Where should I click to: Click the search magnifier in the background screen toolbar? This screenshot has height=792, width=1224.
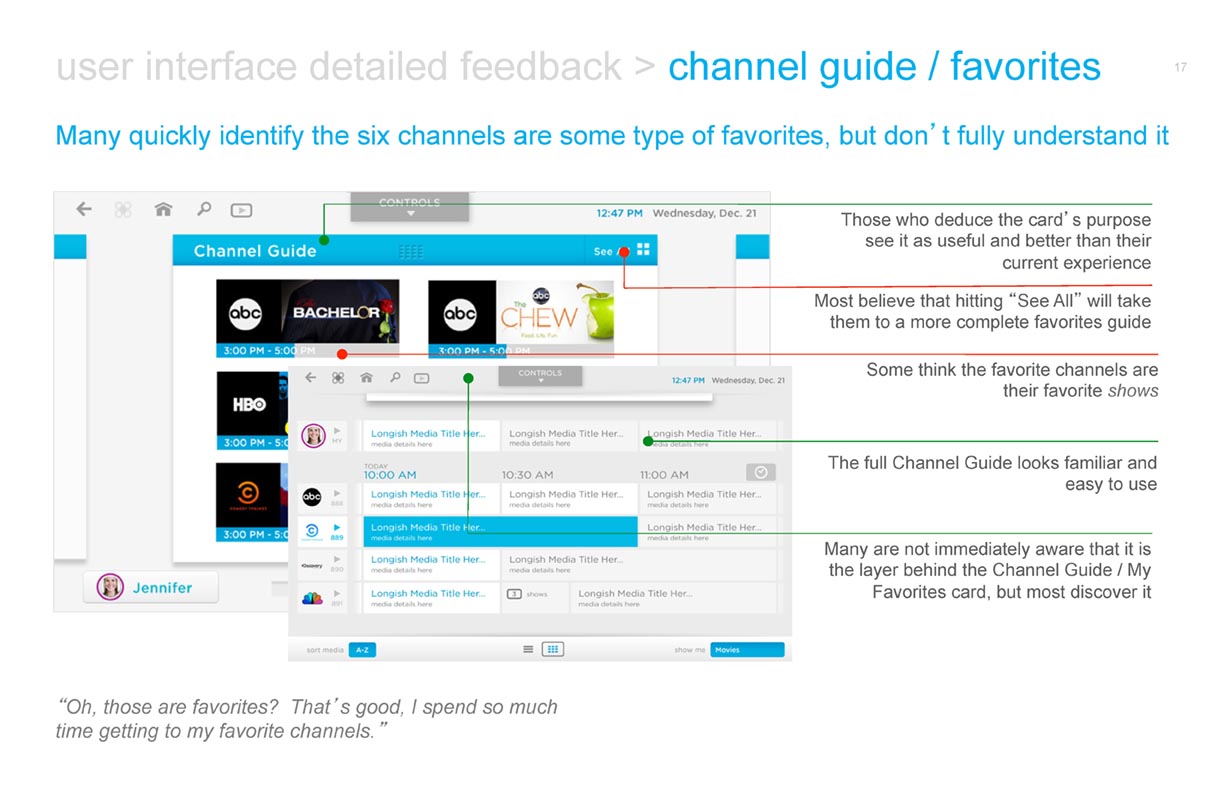pyautogui.click(x=203, y=209)
